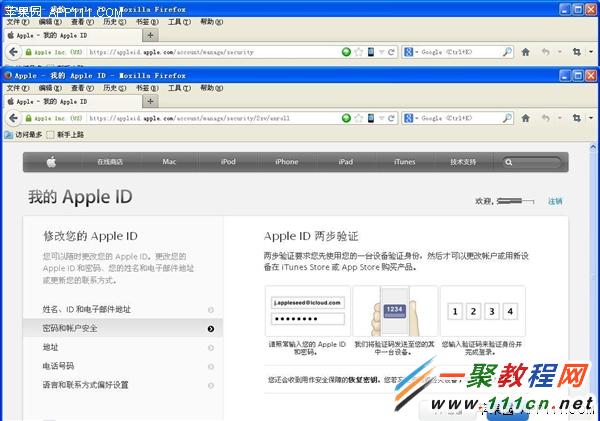Click green round icon in background window URL bar
This screenshot has height=421, width=600.
coord(346,52)
